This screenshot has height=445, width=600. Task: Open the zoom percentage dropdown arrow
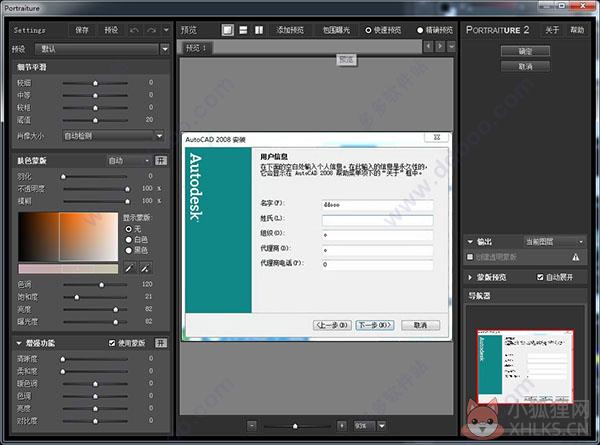pos(382,425)
